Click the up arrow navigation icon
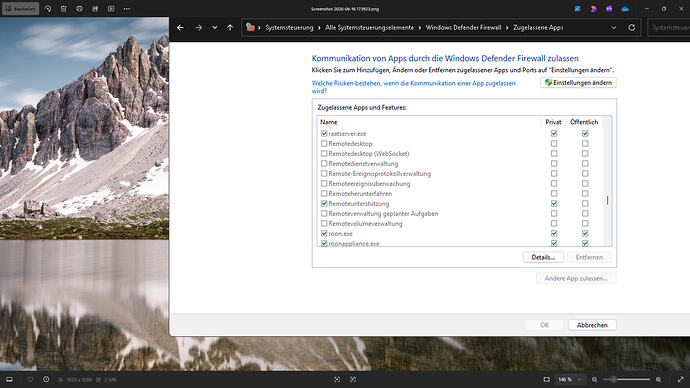This screenshot has height=388, width=690. pos(230,28)
